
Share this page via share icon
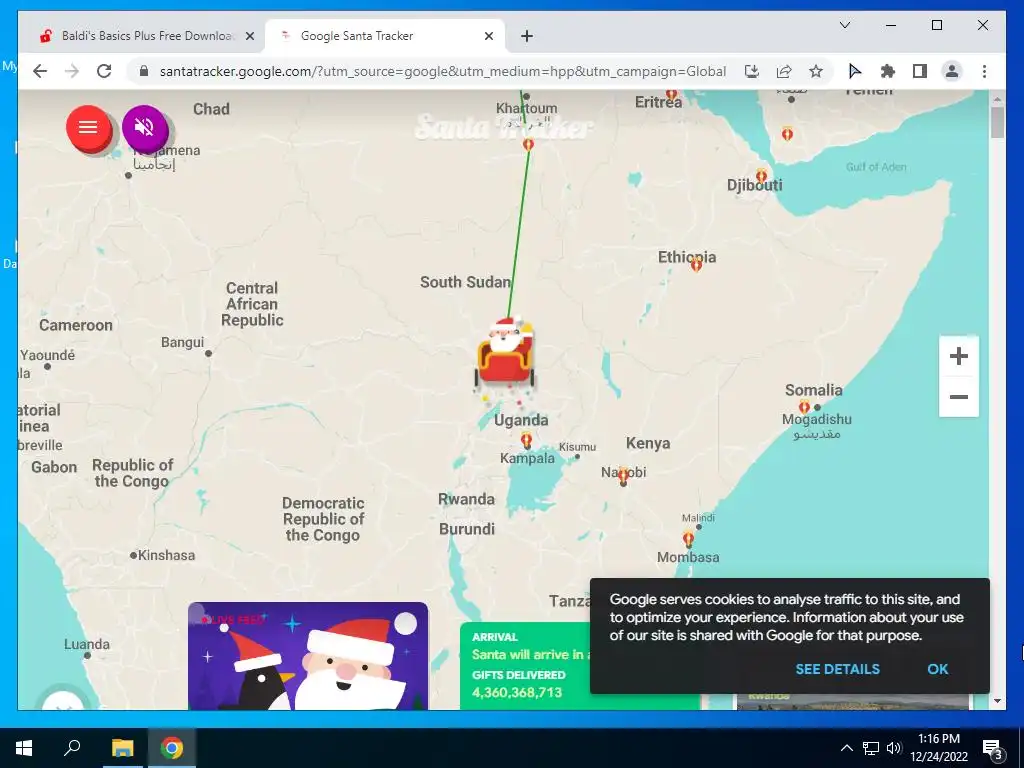[x=784, y=71]
